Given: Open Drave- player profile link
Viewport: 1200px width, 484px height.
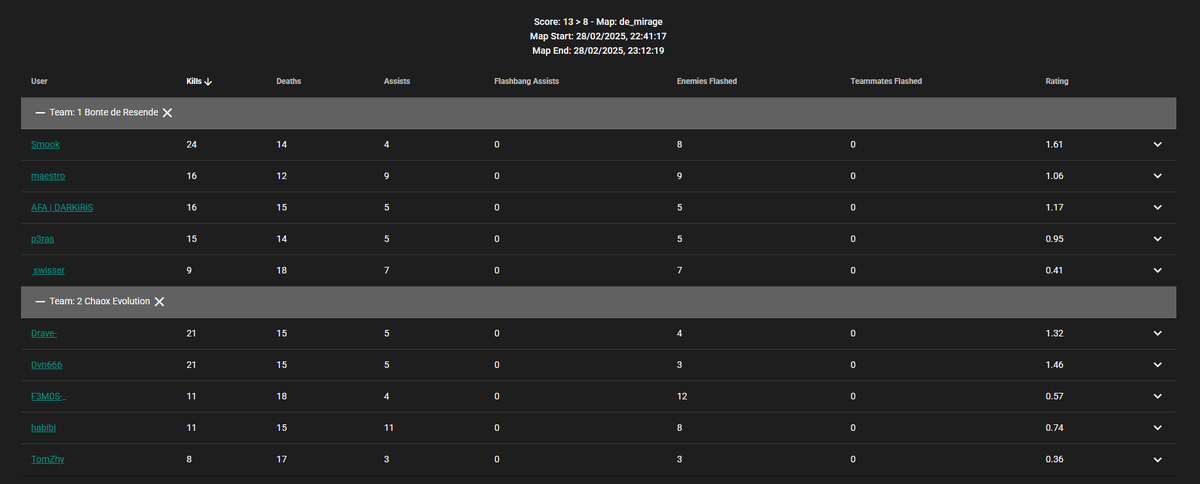Looking at the screenshot, I should (44, 333).
